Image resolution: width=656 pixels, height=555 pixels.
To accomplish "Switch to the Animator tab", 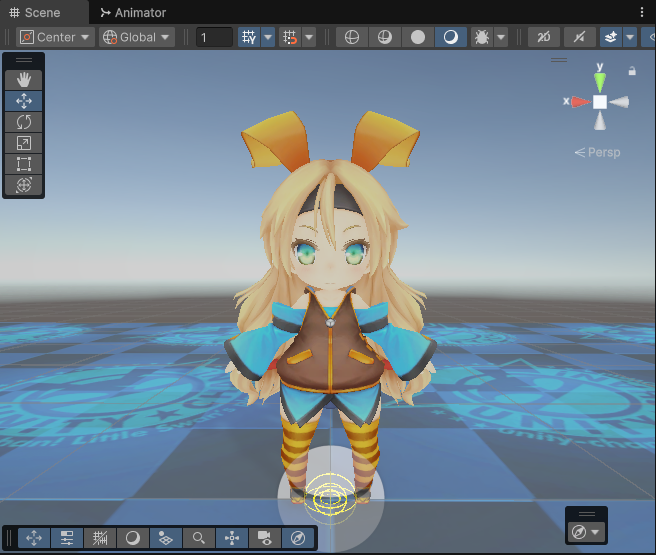I will 133,13.
